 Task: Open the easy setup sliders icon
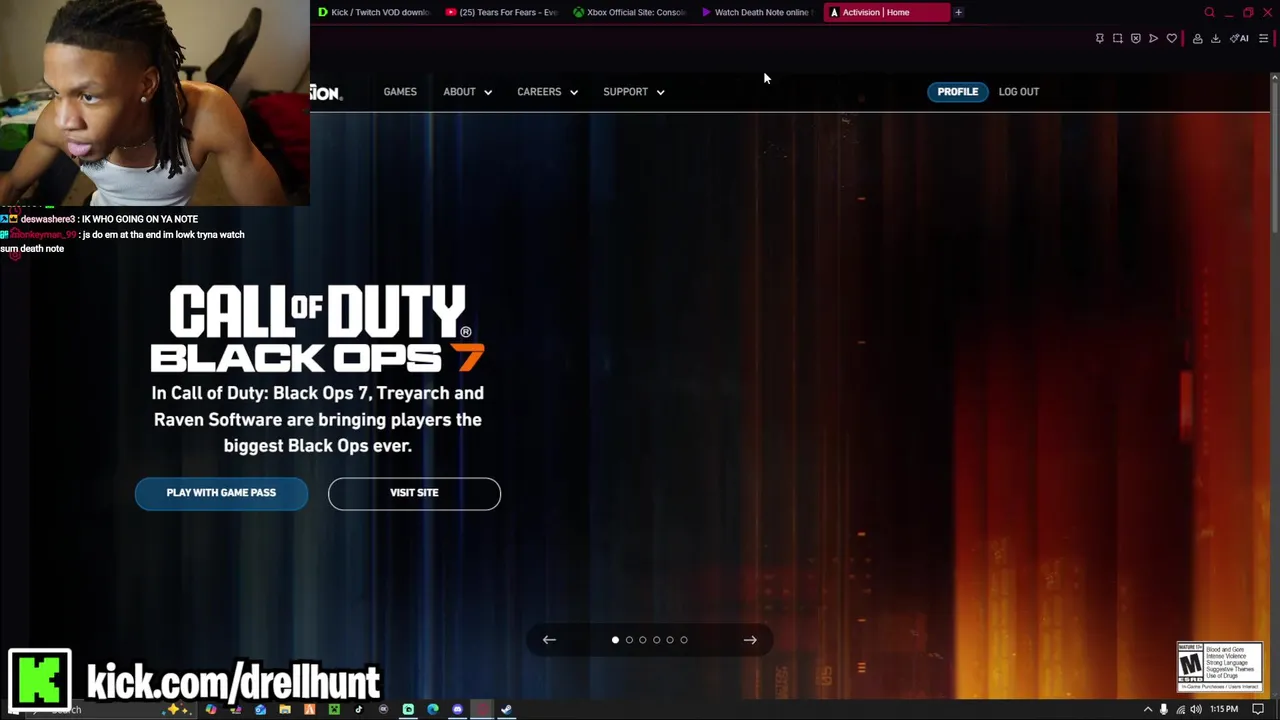1264,38
